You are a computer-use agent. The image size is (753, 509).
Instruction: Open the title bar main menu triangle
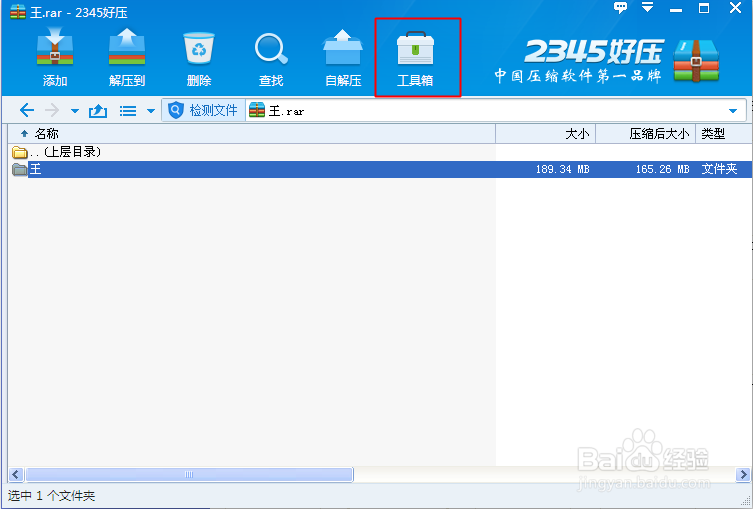tap(648, 7)
